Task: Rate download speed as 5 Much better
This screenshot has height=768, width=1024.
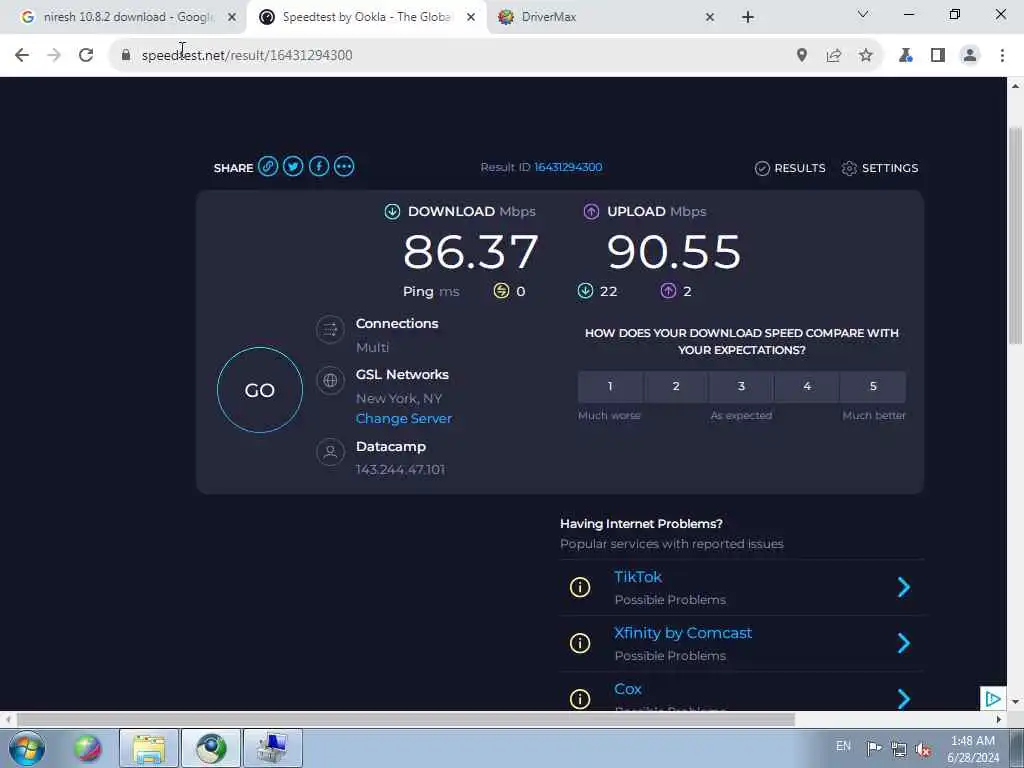Action: coord(873,387)
